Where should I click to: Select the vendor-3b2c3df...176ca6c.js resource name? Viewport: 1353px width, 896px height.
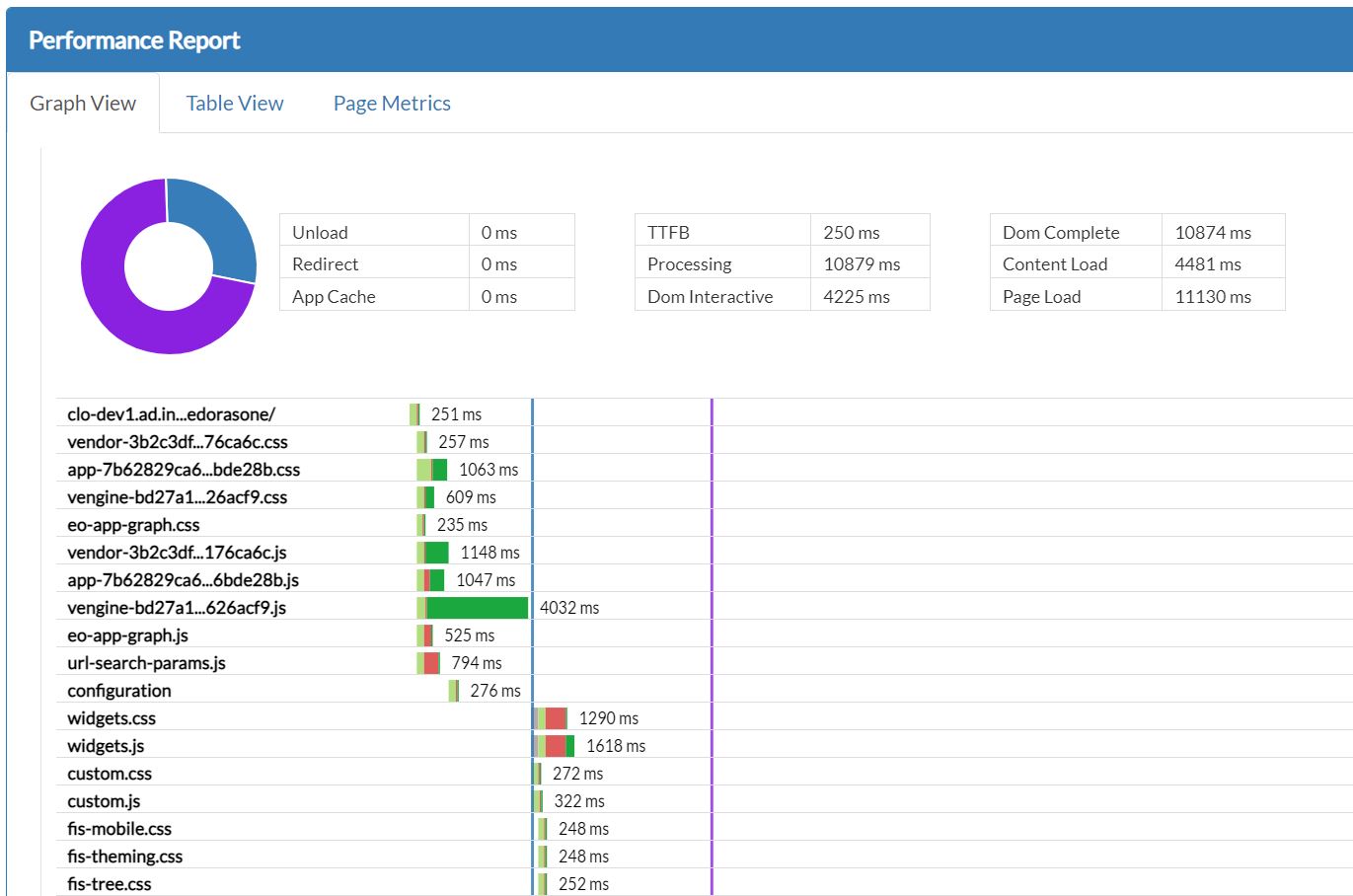[x=178, y=553]
